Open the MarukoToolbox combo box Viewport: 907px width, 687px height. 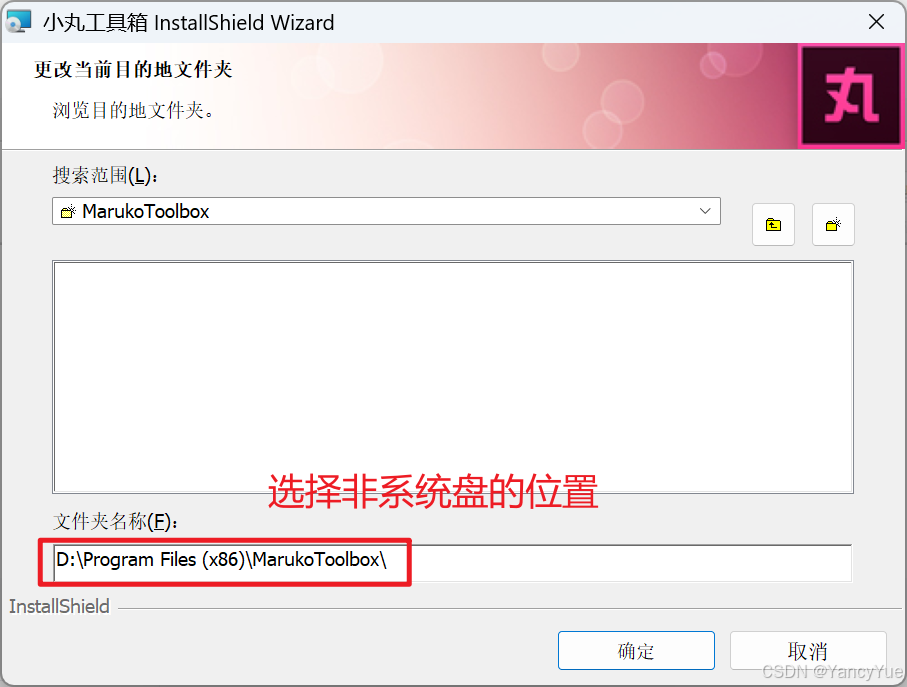click(386, 211)
